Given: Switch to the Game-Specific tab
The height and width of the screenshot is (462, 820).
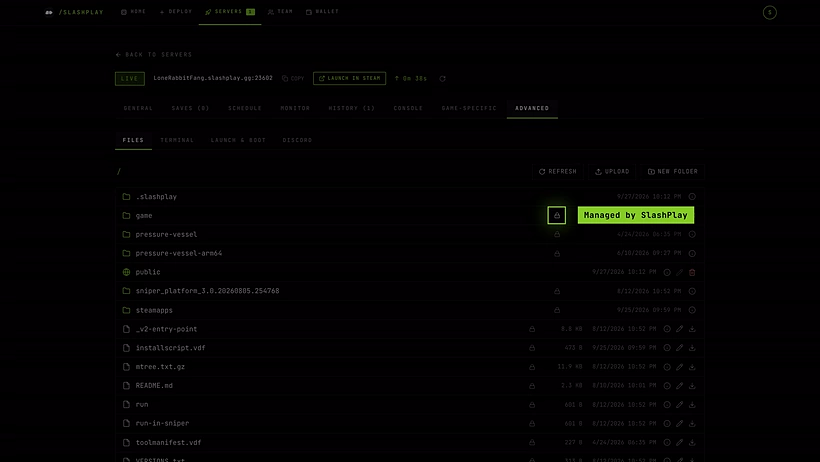Looking at the screenshot, I should [x=469, y=108].
